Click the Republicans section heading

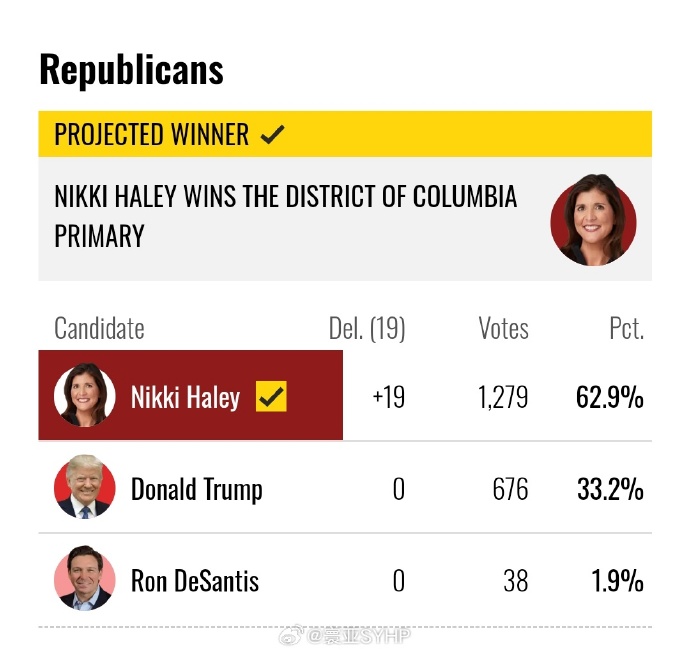pyautogui.click(x=132, y=70)
